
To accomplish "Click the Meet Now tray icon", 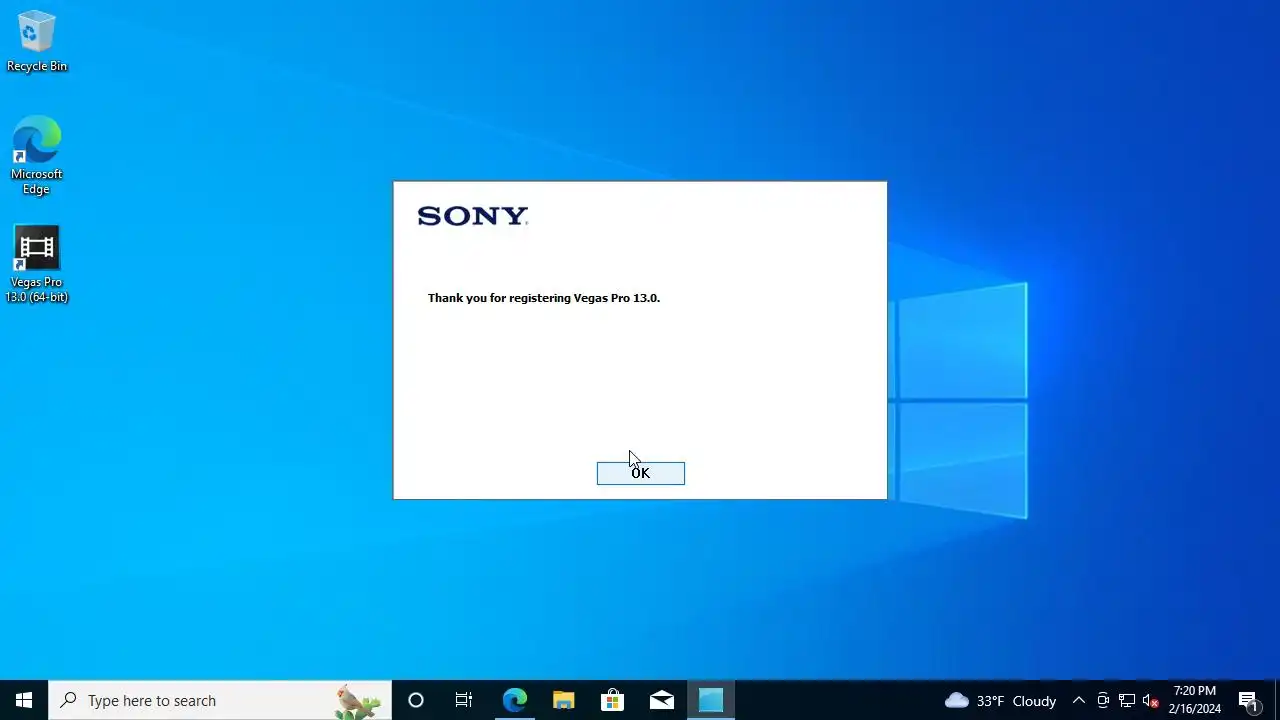I will (x=1103, y=700).
